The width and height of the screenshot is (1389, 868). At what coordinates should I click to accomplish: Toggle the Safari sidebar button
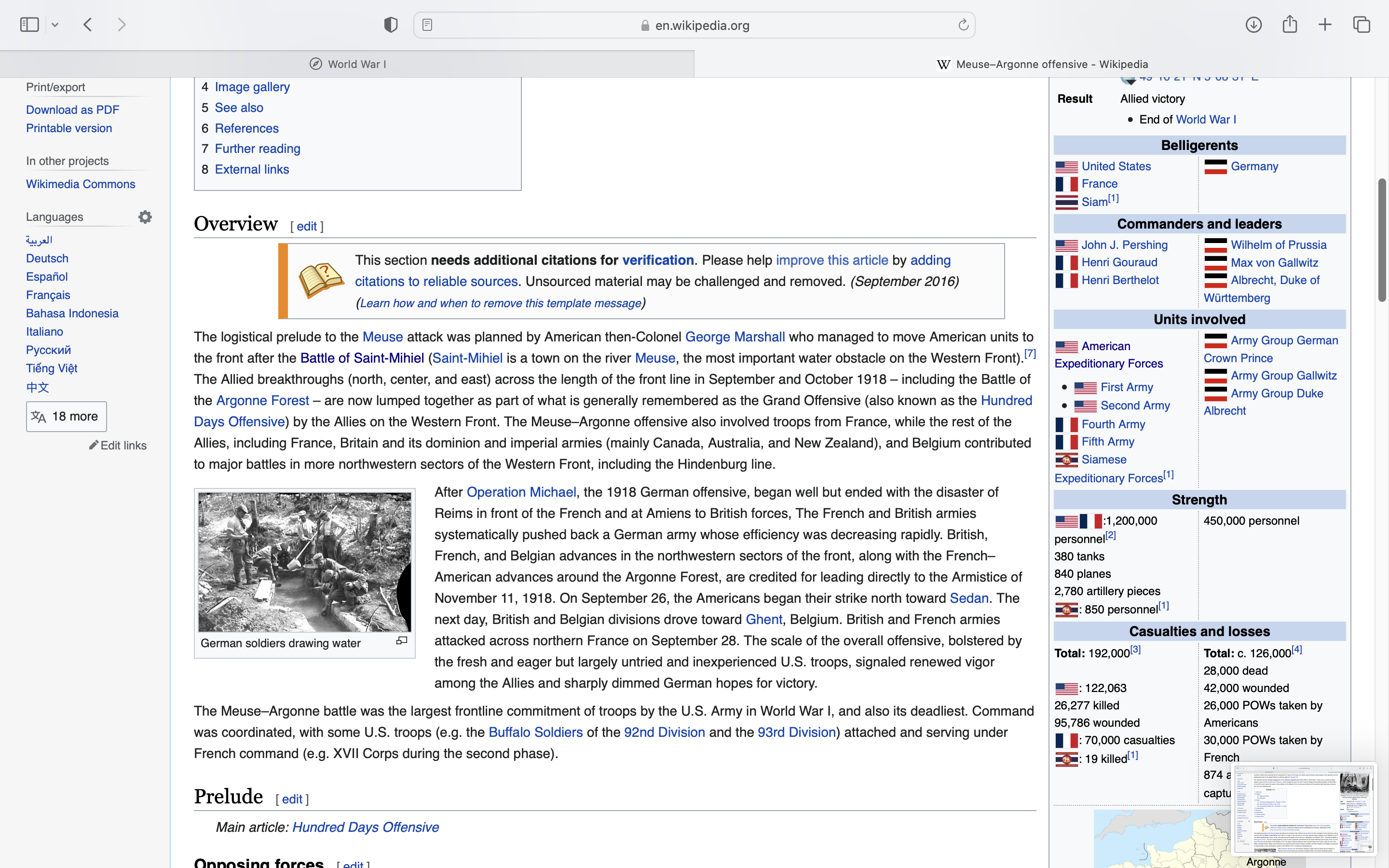click(29, 25)
